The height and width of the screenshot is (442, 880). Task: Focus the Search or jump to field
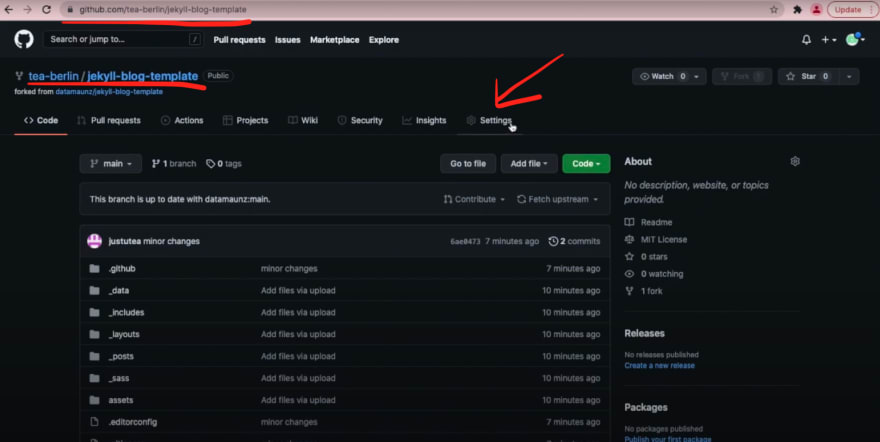click(124, 39)
